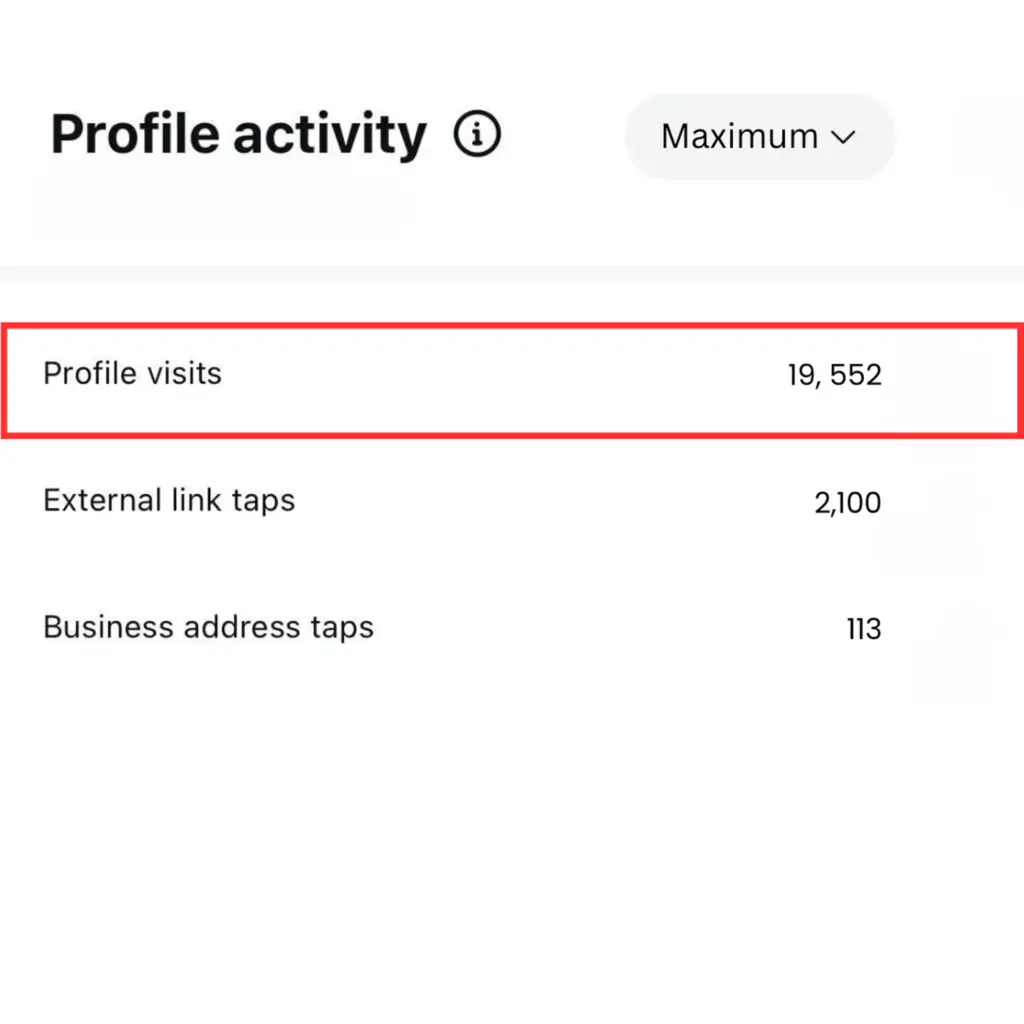Viewport: 1024px width, 1024px height.
Task: Click the word activity in the heading
Action: tap(330, 135)
